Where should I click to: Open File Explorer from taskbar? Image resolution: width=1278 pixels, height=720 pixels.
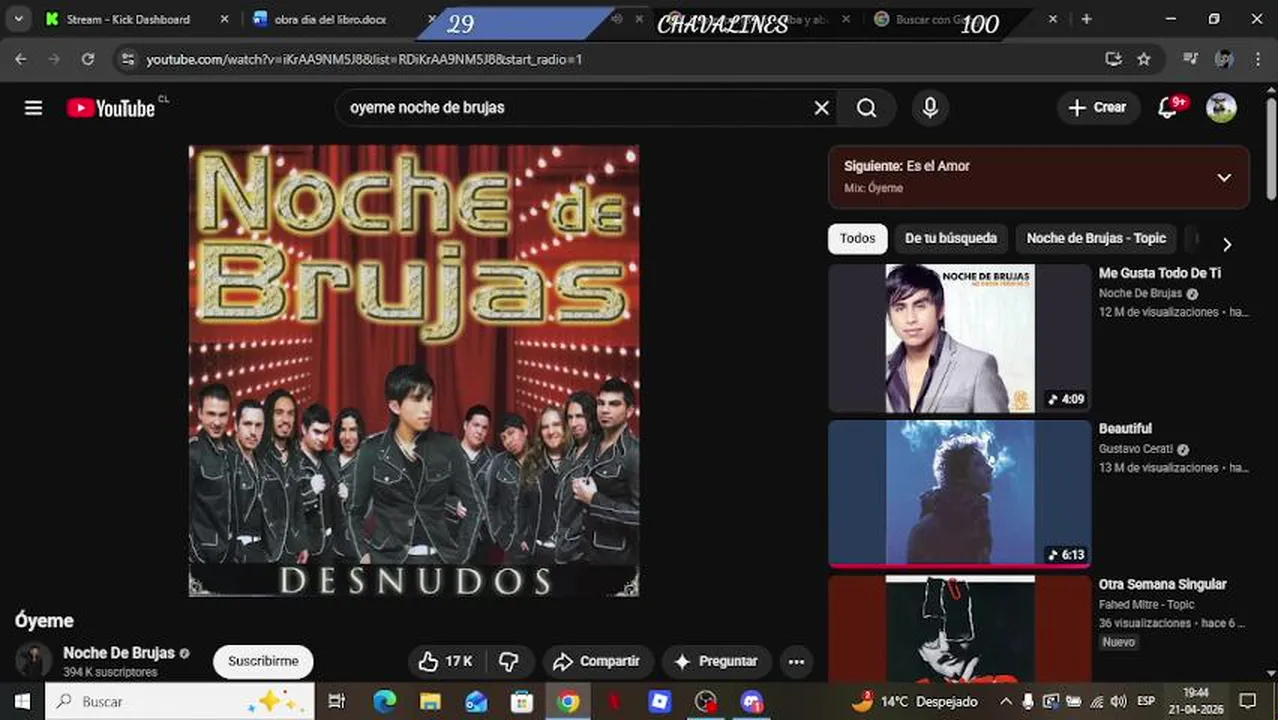(430, 701)
